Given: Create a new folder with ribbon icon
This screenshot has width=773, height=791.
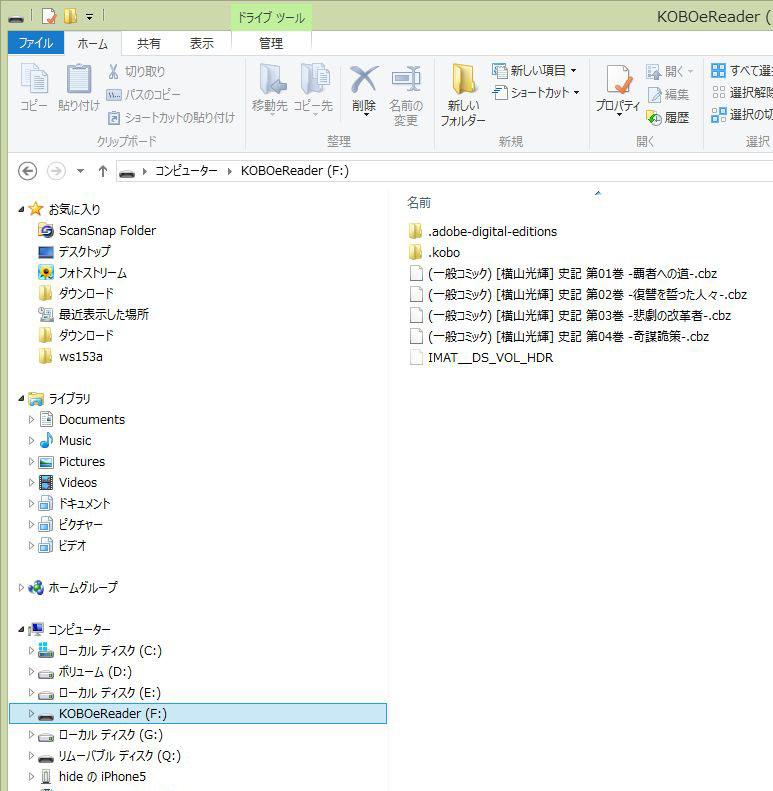Looking at the screenshot, I should [x=463, y=79].
